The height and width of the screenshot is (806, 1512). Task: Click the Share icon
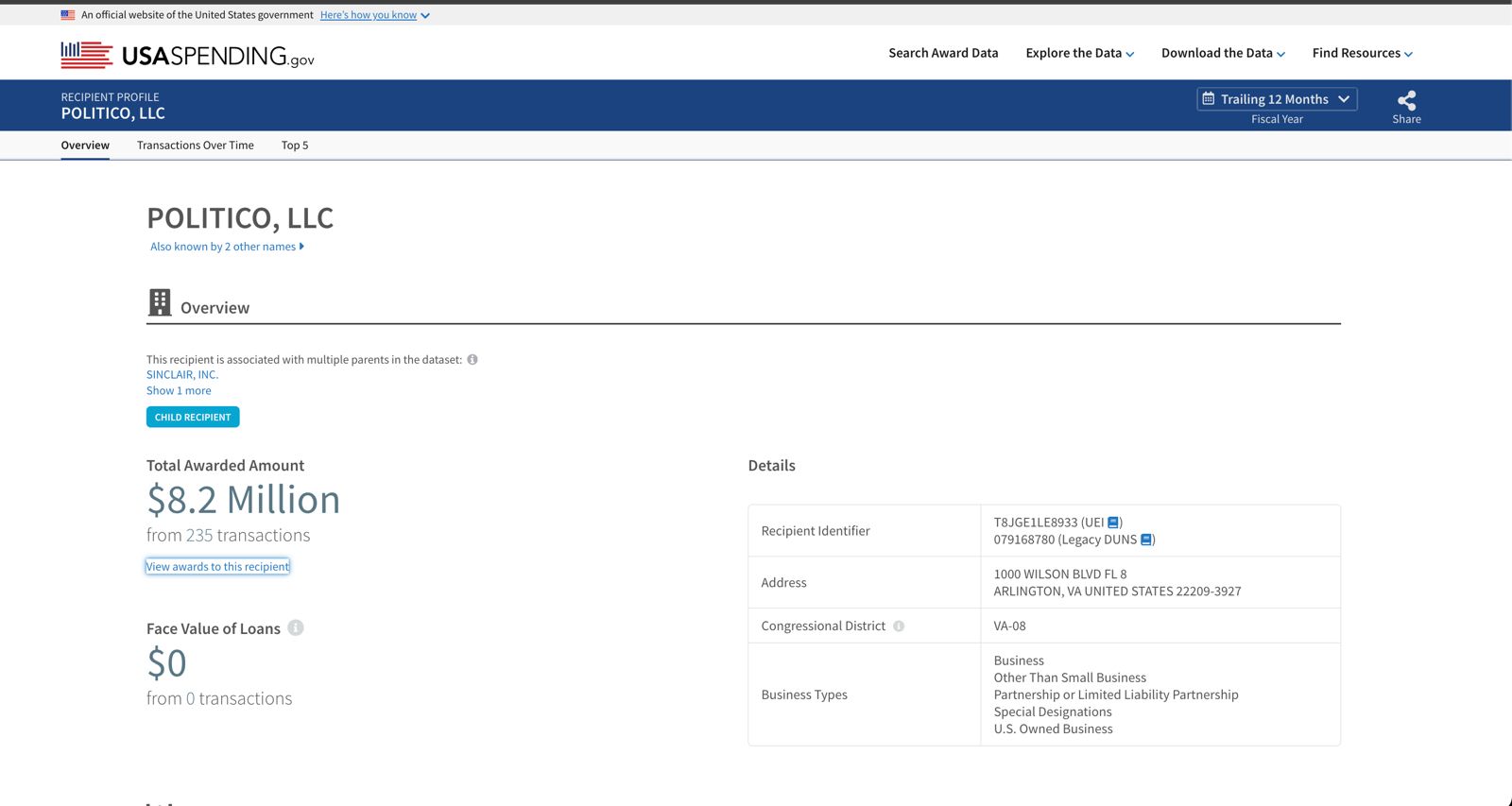(1406, 100)
